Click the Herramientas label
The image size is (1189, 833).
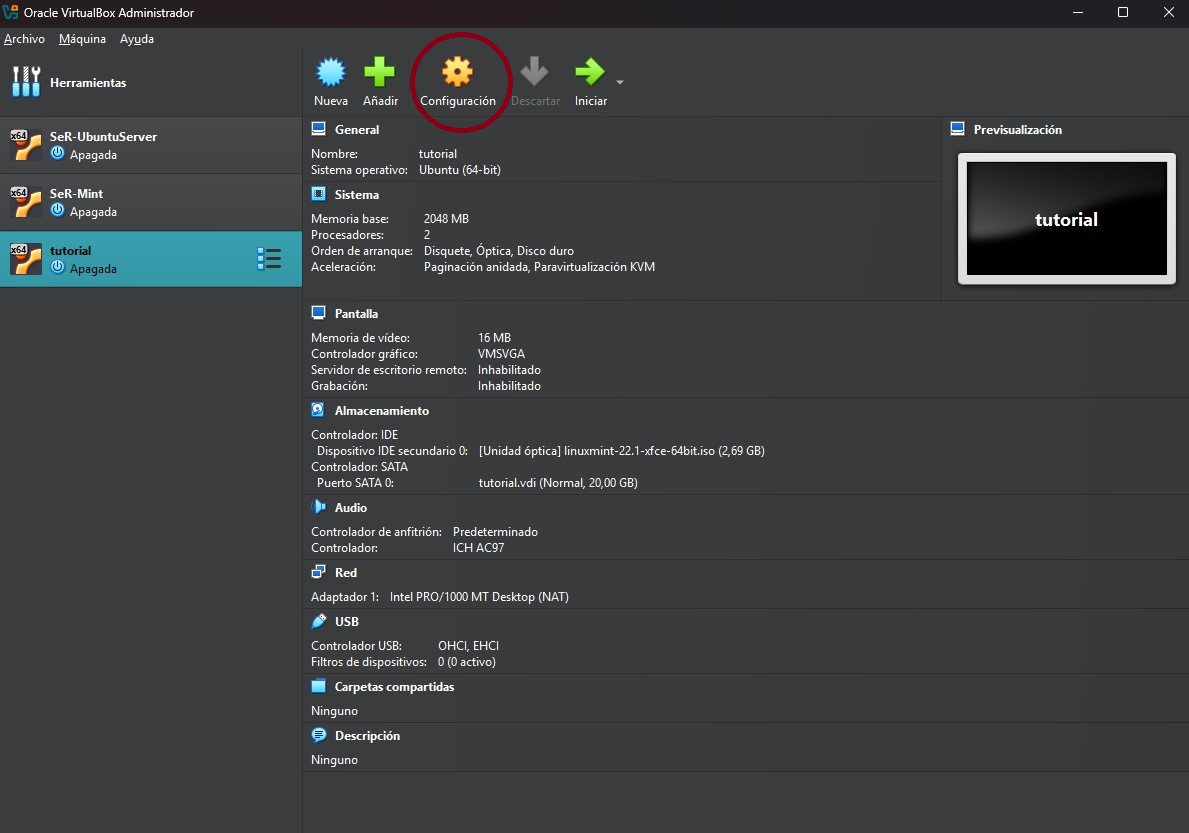coord(88,83)
